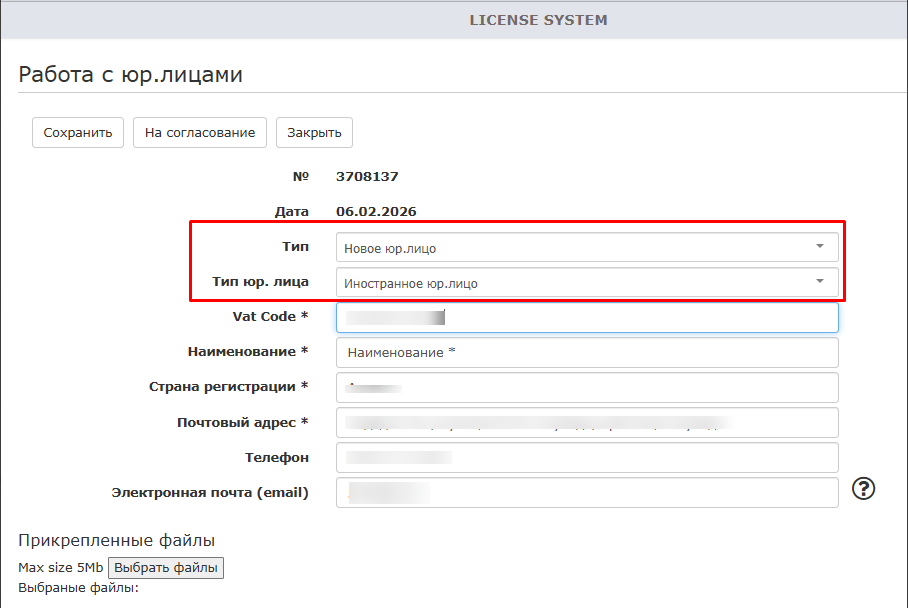908x608 pixels.
Task: Open the Тип юр. лица dropdown
Action: (586, 283)
